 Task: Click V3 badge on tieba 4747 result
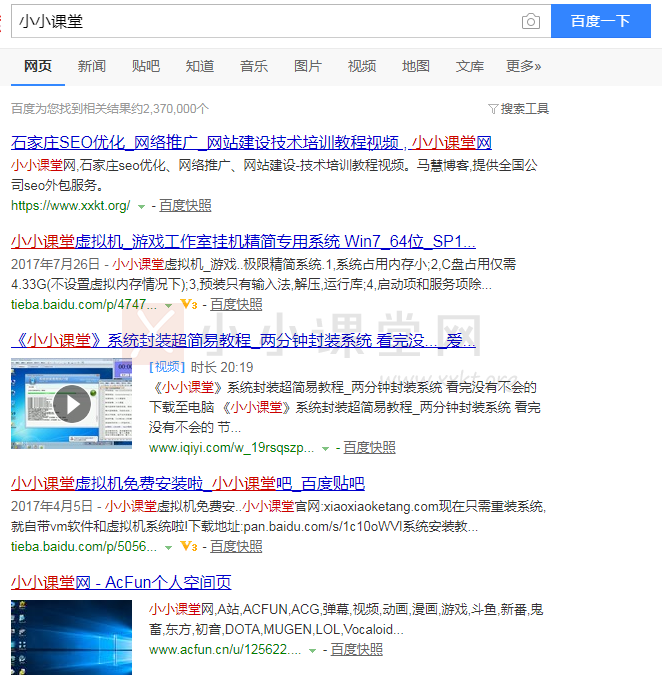(189, 304)
